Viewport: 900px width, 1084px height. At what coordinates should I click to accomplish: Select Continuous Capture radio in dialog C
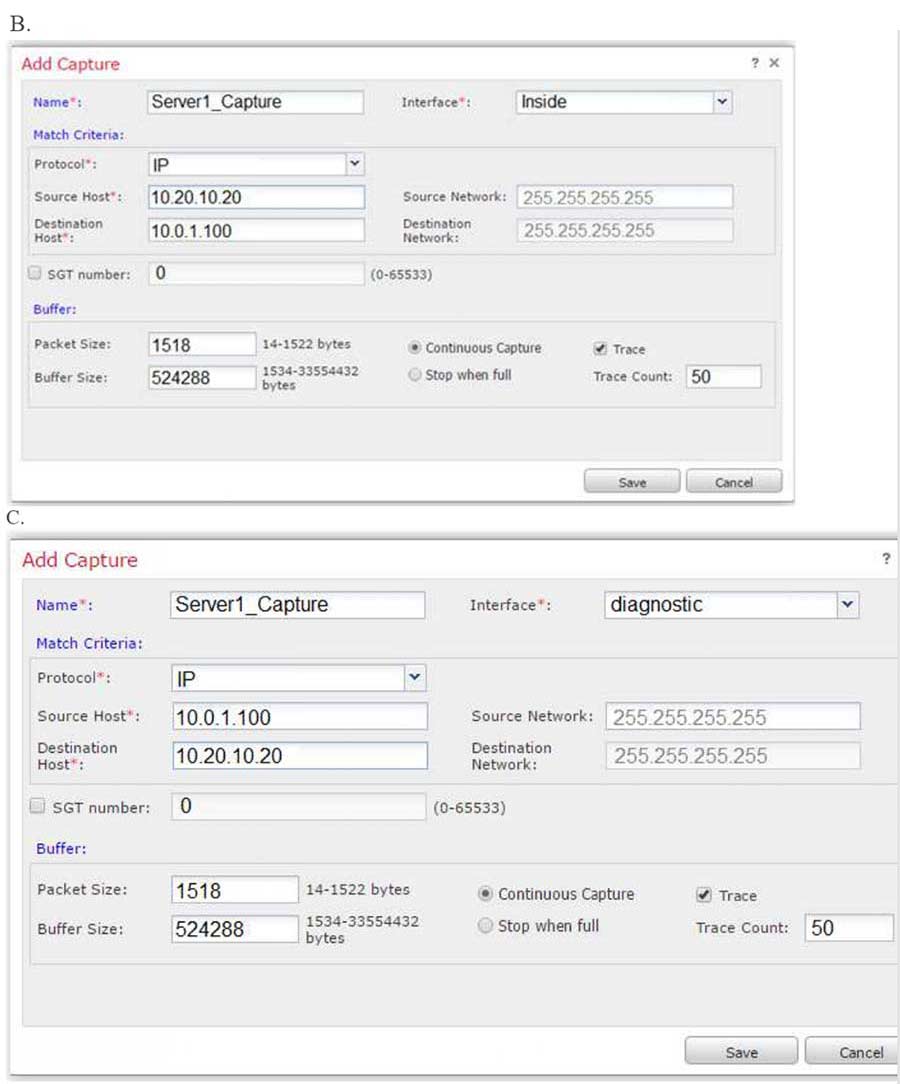click(486, 894)
